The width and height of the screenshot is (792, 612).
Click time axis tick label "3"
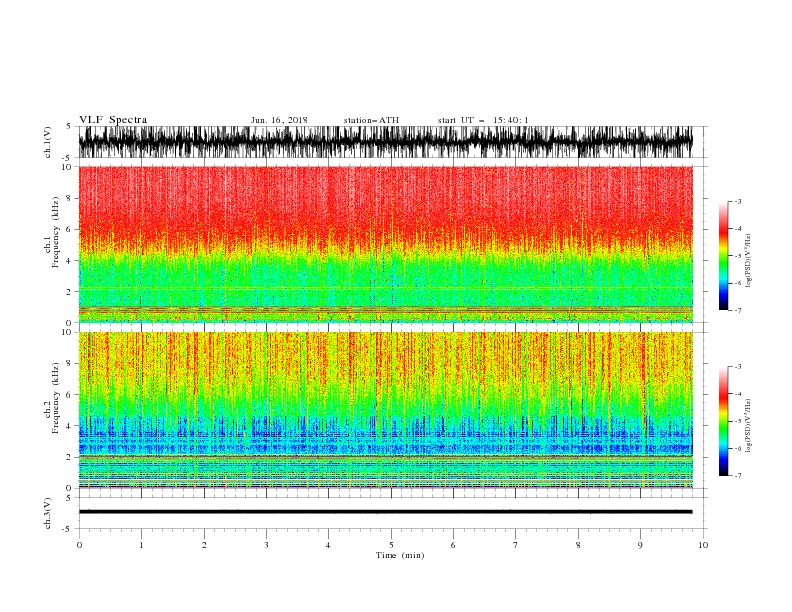pos(266,545)
